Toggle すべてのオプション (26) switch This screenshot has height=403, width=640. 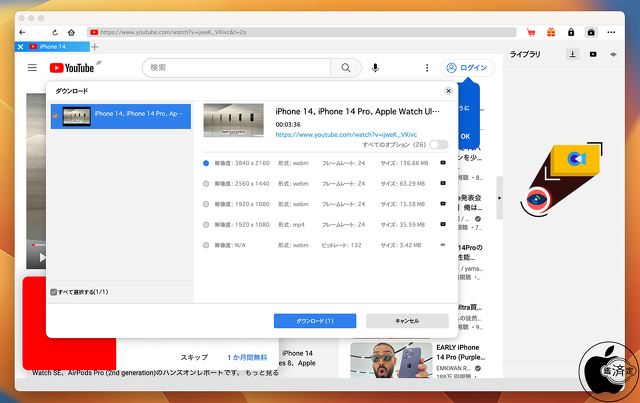point(439,145)
